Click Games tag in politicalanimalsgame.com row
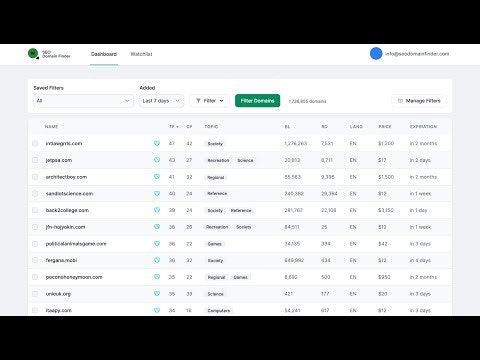Viewport: 480px width, 360px height. 214,244
